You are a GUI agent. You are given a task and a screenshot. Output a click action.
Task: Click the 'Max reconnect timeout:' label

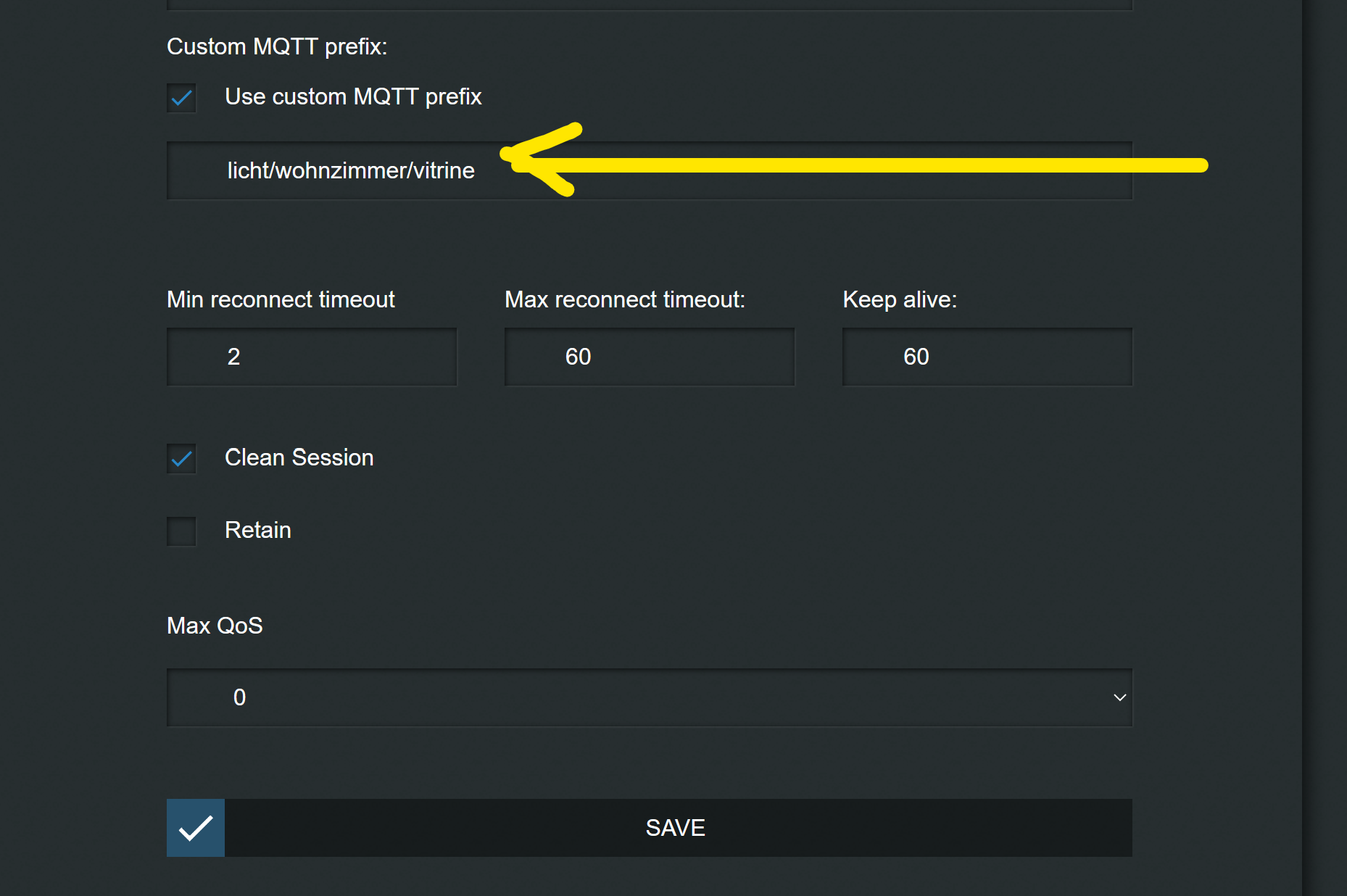tap(625, 299)
